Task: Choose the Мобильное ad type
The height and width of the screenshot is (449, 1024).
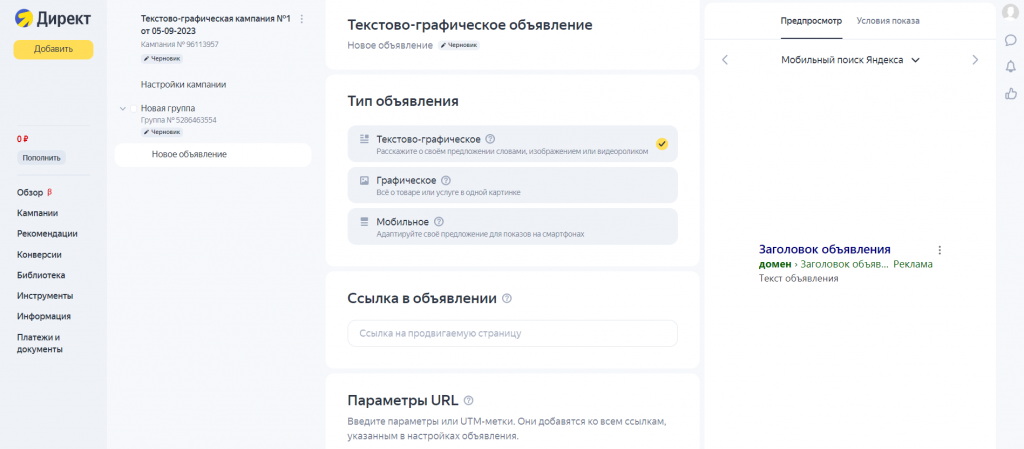Action: click(x=513, y=226)
